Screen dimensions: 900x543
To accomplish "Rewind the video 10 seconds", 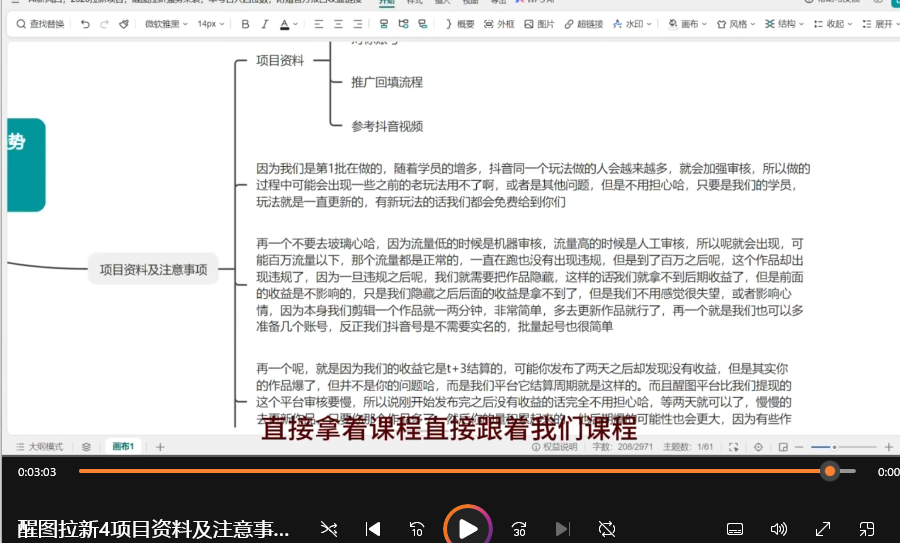I will click(x=417, y=529).
